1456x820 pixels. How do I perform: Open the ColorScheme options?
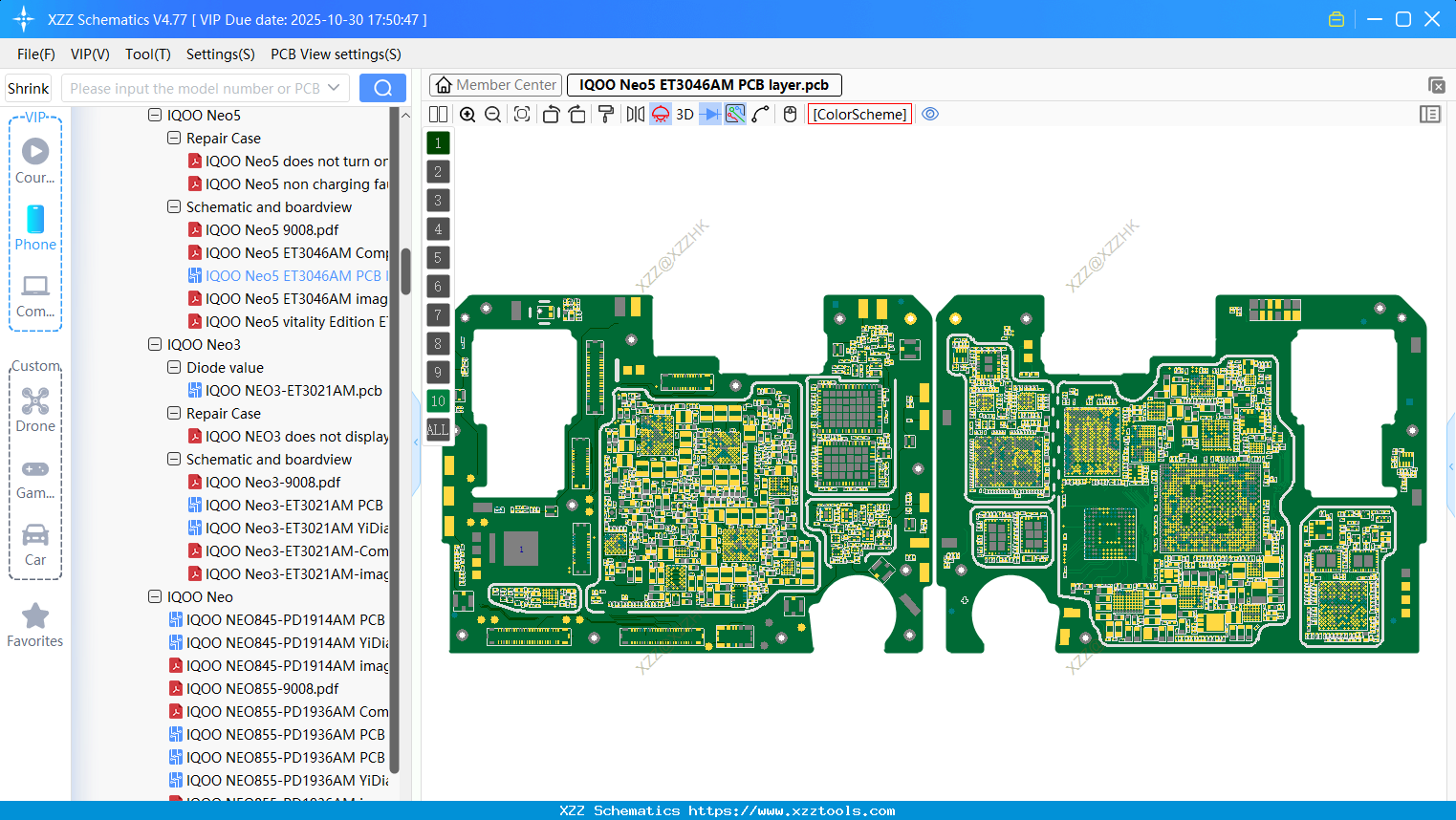click(859, 115)
